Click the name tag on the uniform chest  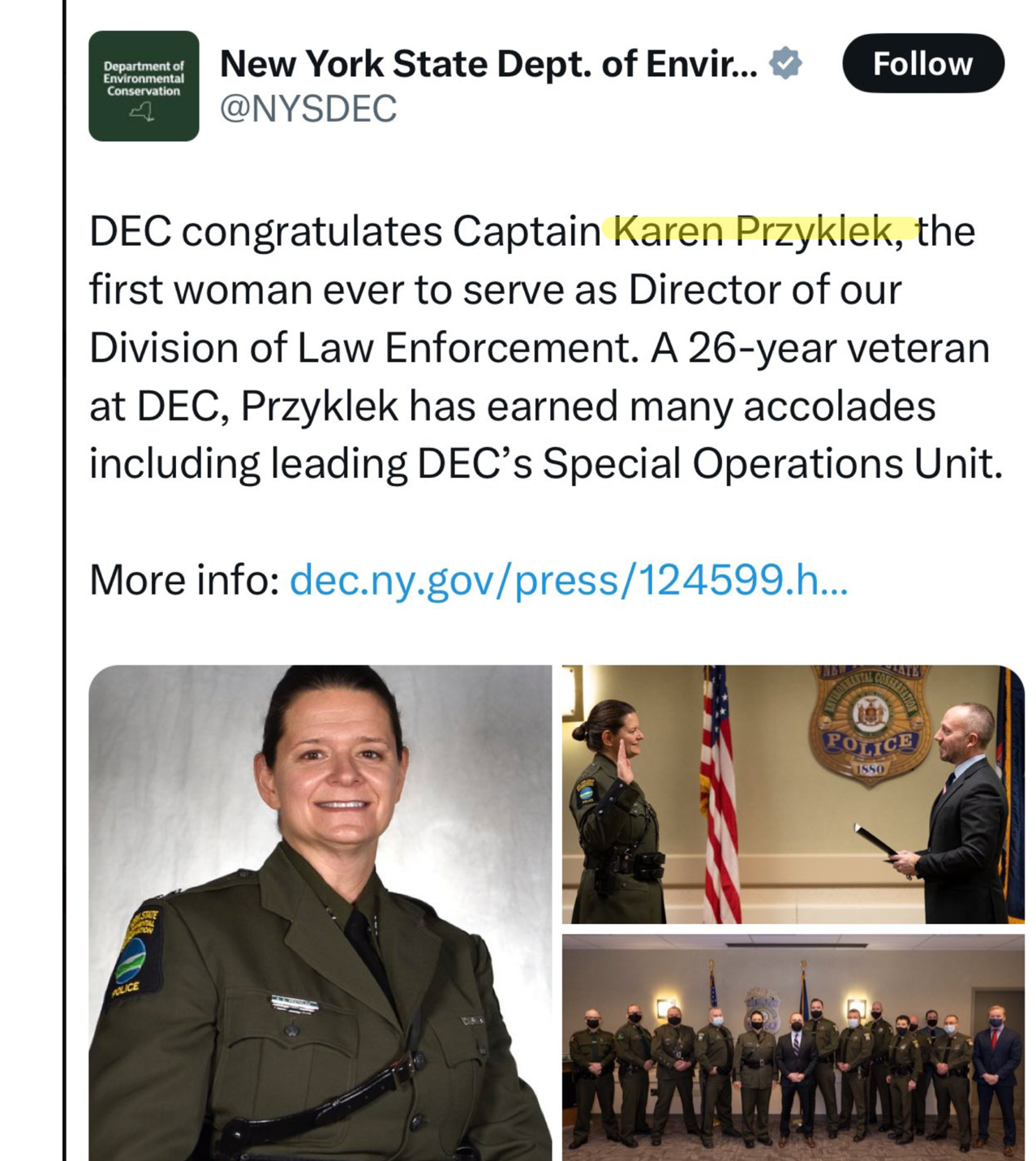click(x=295, y=1004)
